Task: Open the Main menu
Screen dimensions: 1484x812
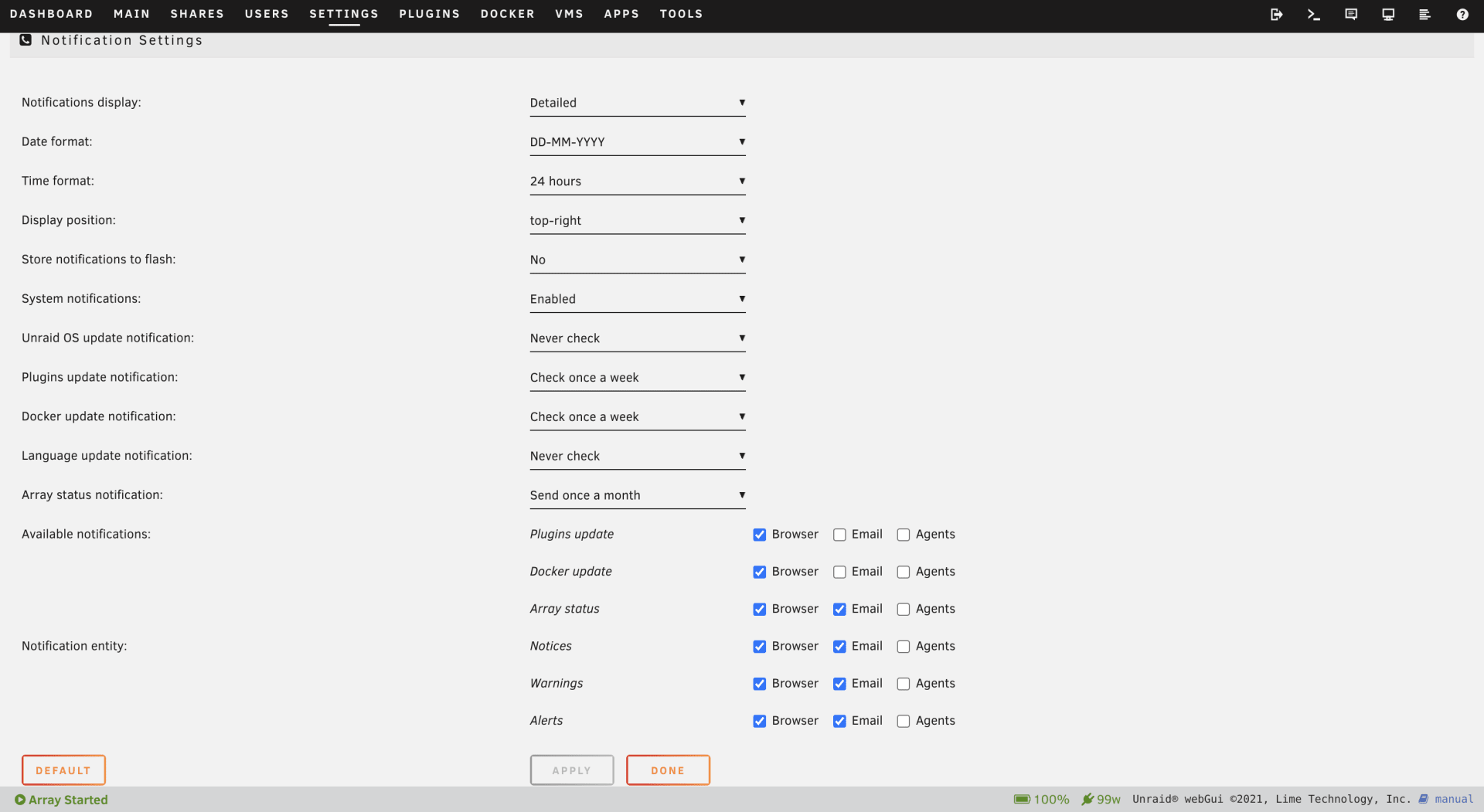Action: [x=131, y=14]
